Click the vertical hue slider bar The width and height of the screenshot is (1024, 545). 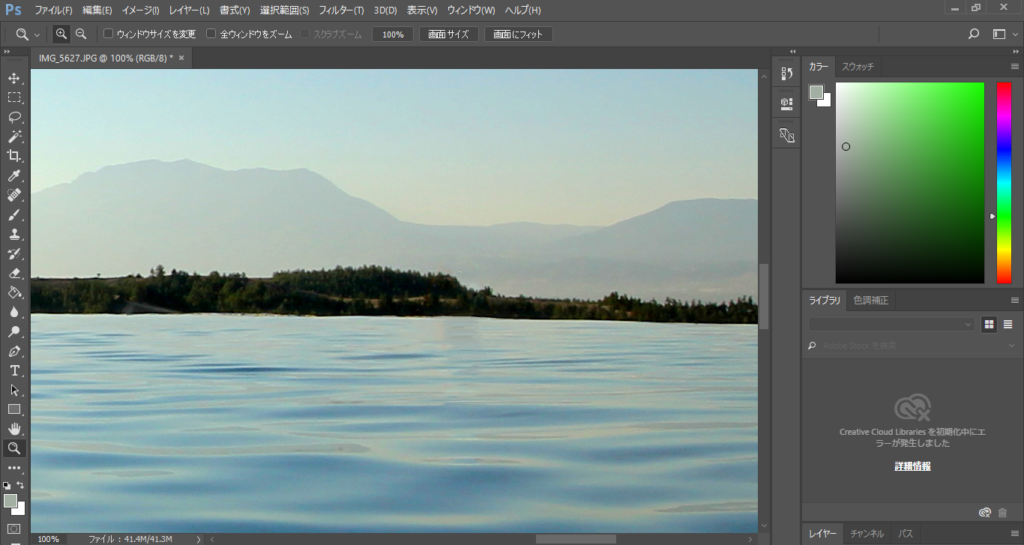coord(1003,182)
